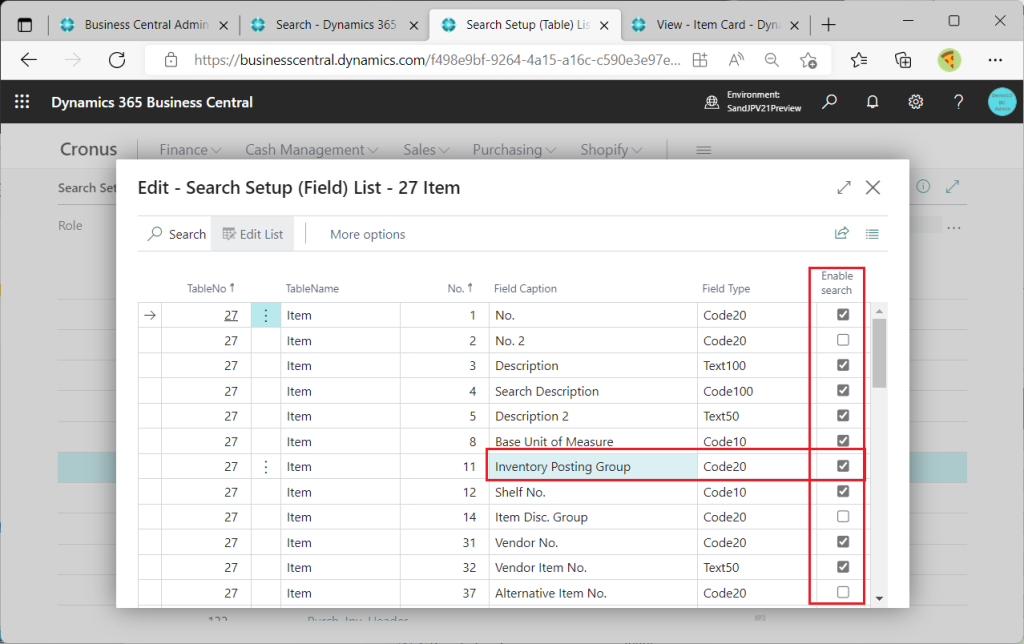Click the magnifier search icon in header
This screenshot has width=1024, height=644.
point(829,102)
